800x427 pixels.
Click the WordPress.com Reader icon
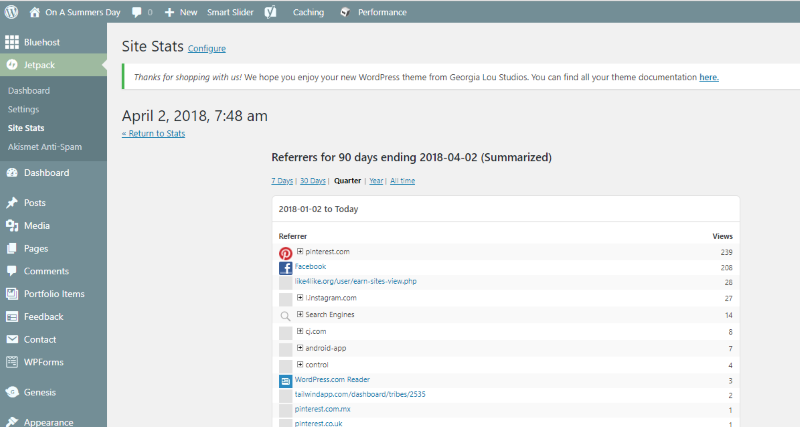coord(286,381)
